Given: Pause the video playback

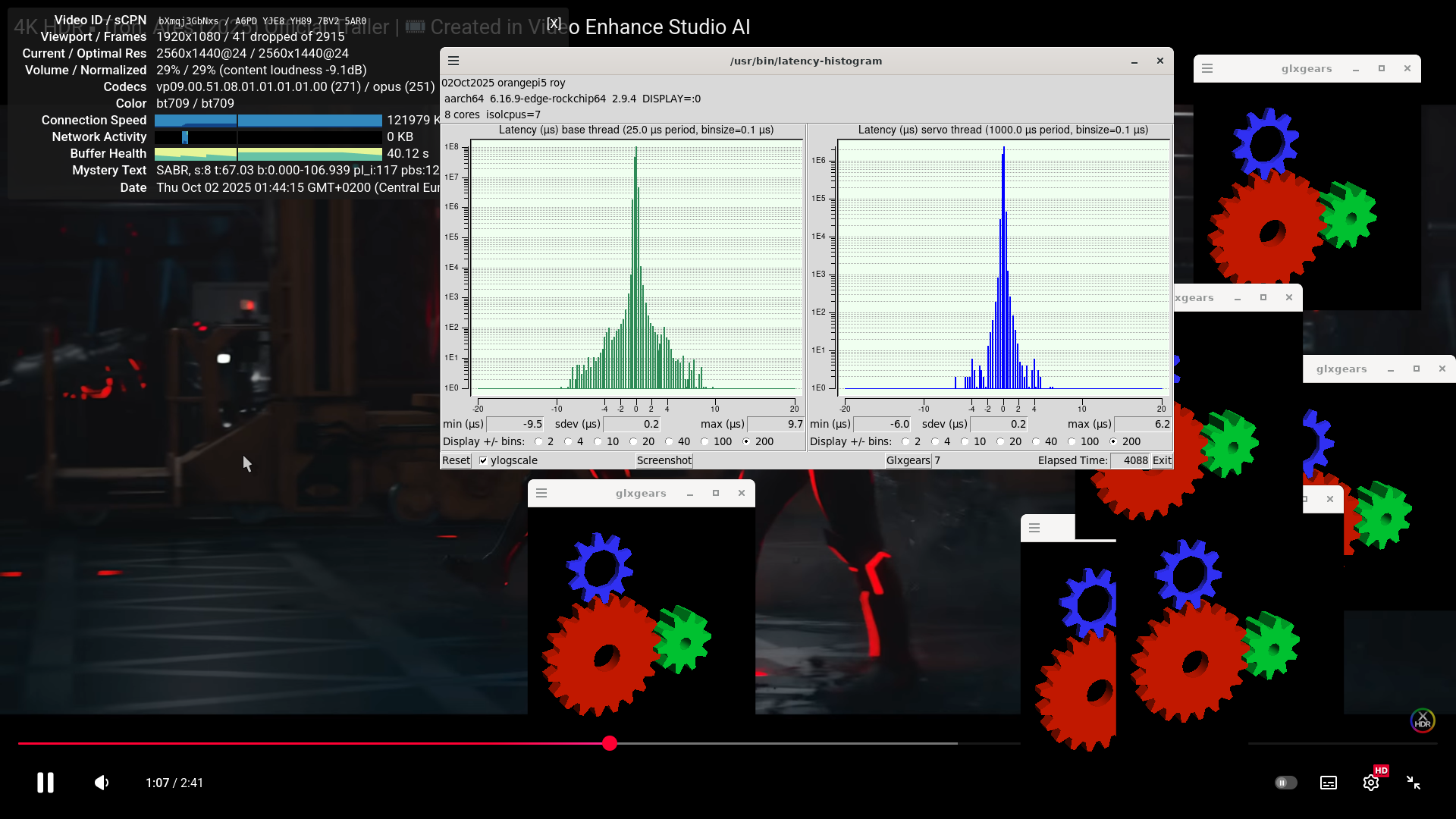Looking at the screenshot, I should coord(45,783).
